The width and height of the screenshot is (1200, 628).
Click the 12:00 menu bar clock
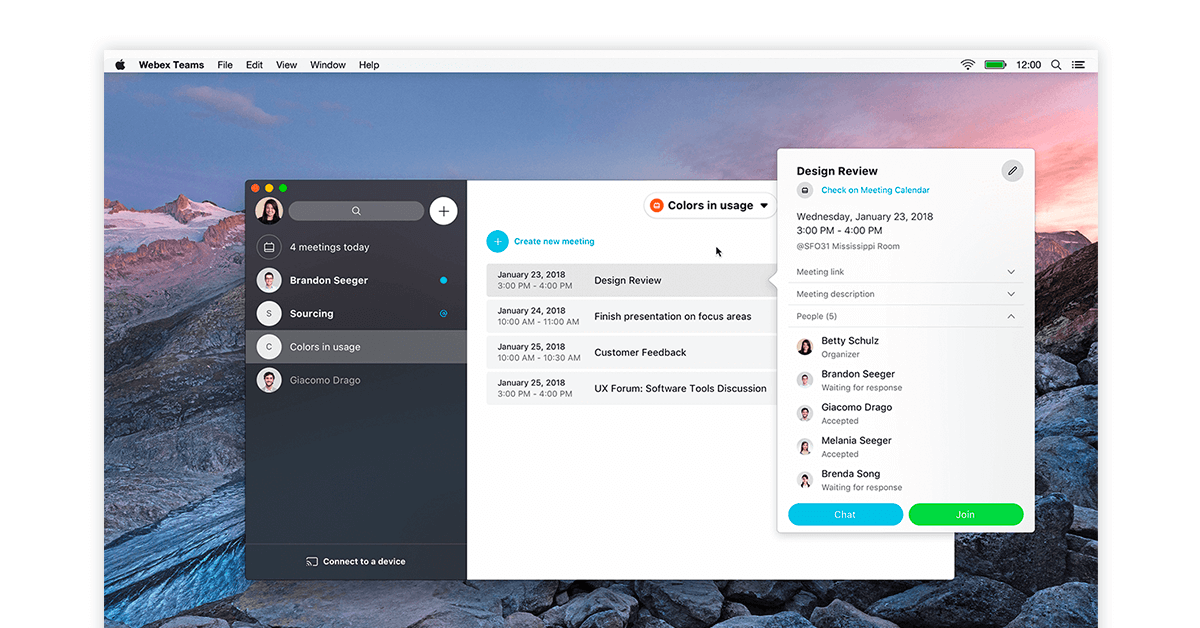[x=1028, y=65]
